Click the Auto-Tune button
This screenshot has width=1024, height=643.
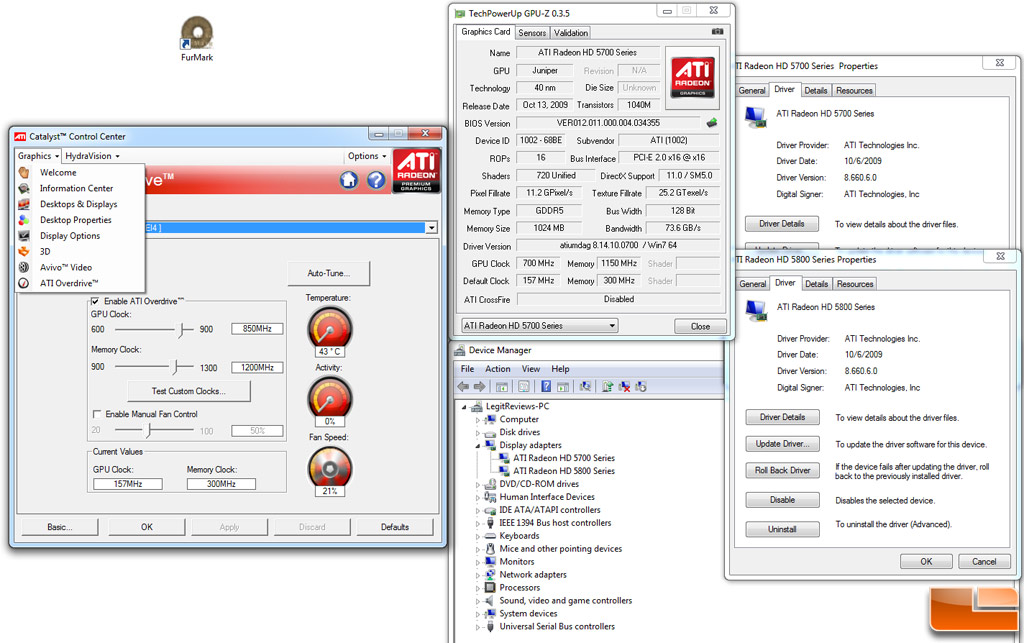click(x=328, y=274)
